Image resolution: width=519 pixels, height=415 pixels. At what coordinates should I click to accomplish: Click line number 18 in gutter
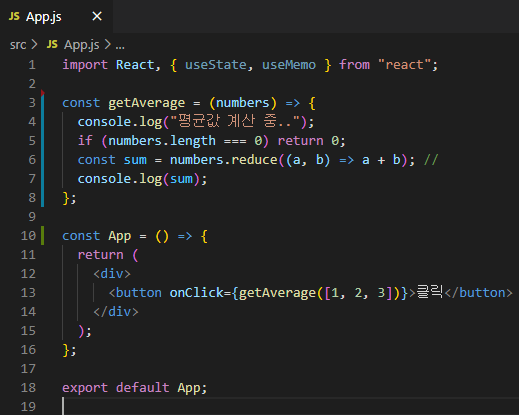(28, 388)
